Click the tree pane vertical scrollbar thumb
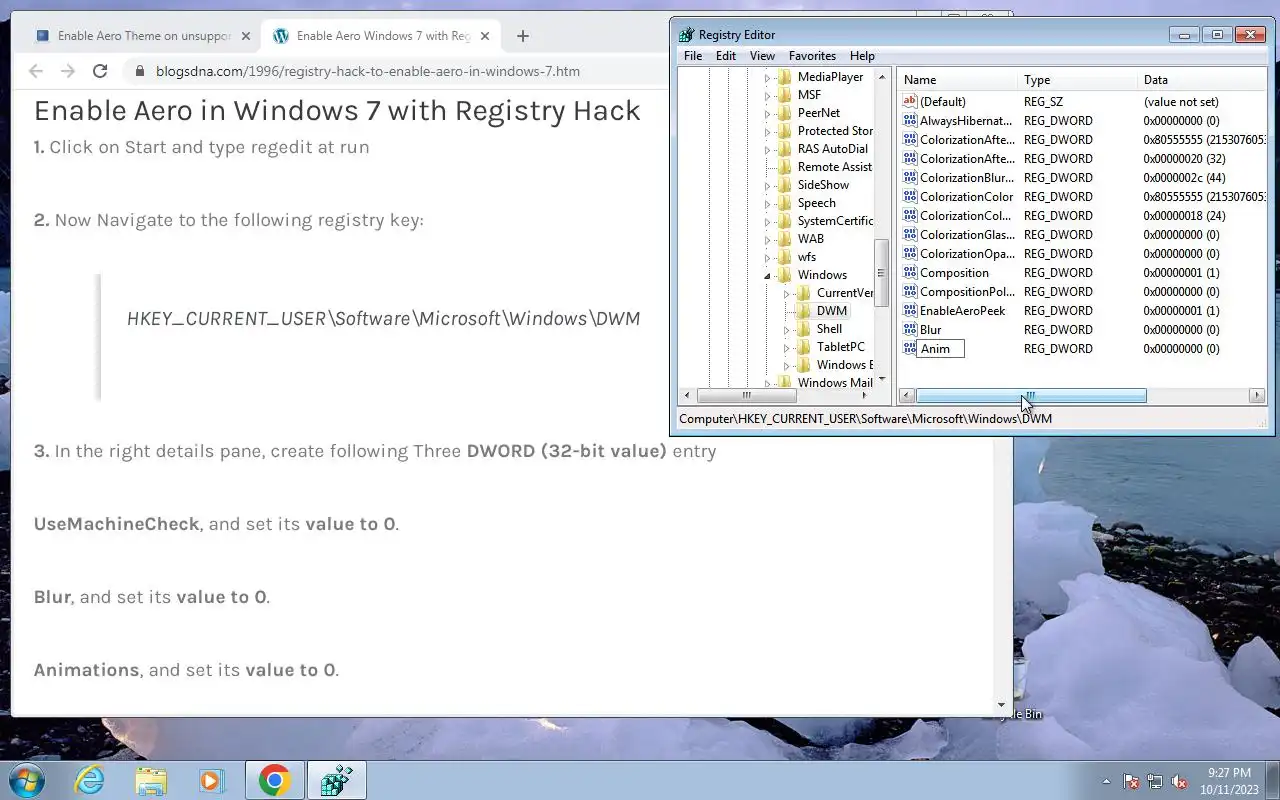The height and width of the screenshot is (800, 1280). pos(881,273)
